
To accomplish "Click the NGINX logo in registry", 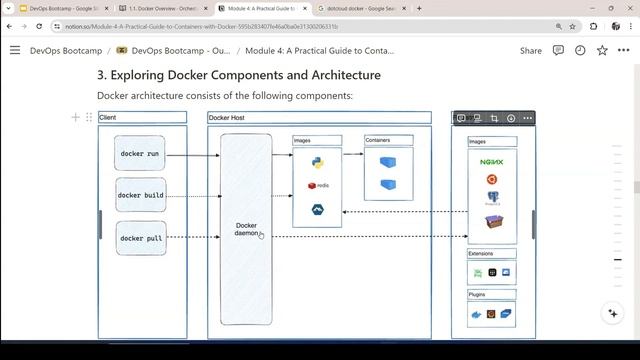I will [x=491, y=162].
